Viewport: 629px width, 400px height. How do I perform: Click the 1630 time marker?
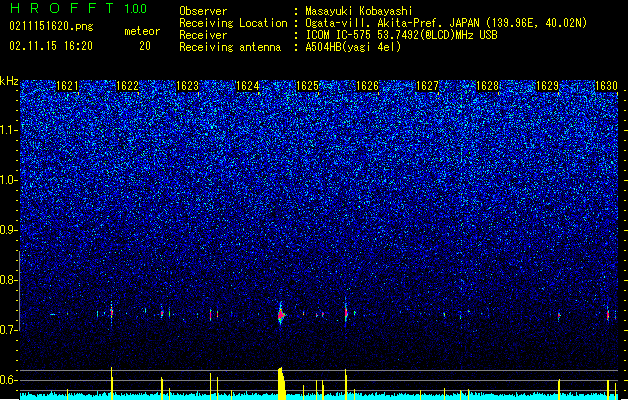pyautogui.click(x=607, y=86)
